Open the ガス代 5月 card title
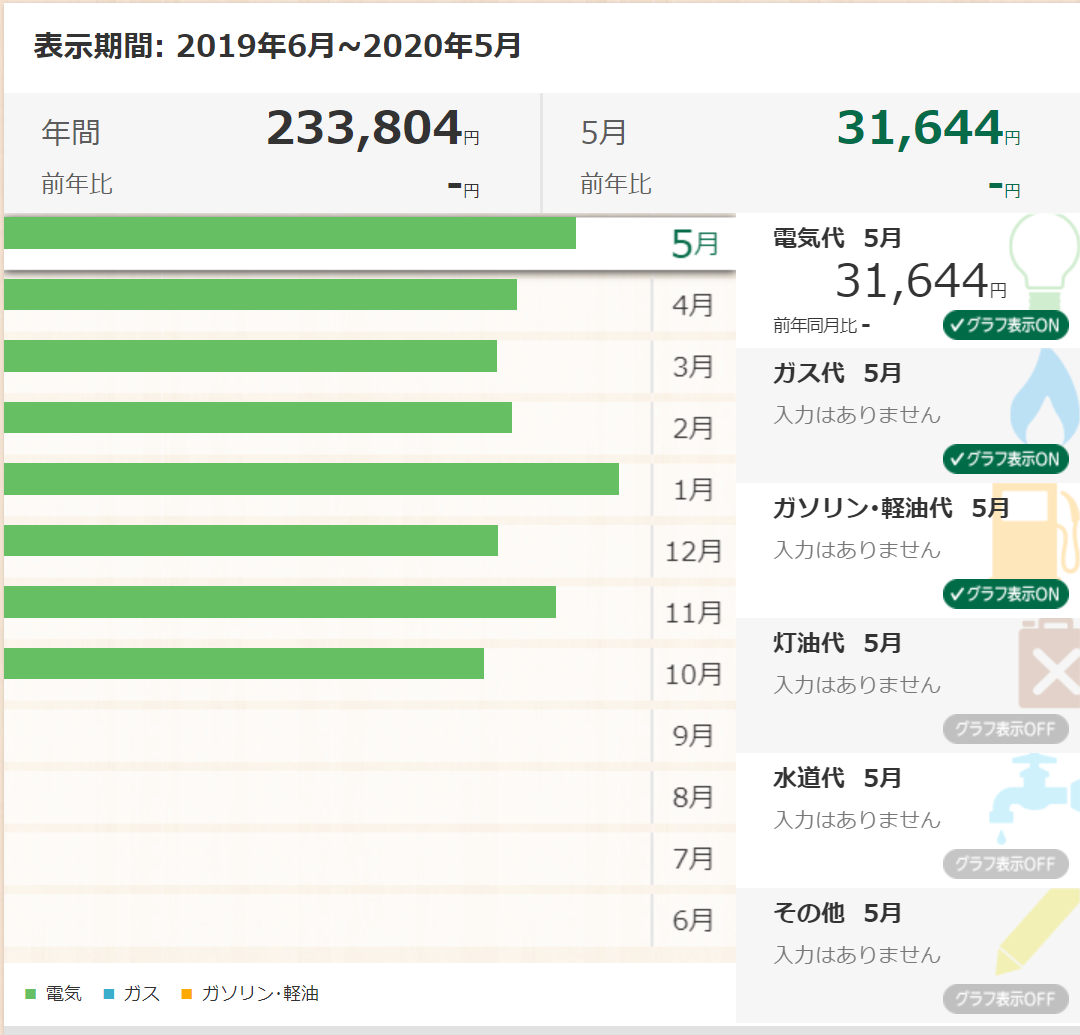The image size is (1080, 1035). pyautogui.click(x=837, y=373)
